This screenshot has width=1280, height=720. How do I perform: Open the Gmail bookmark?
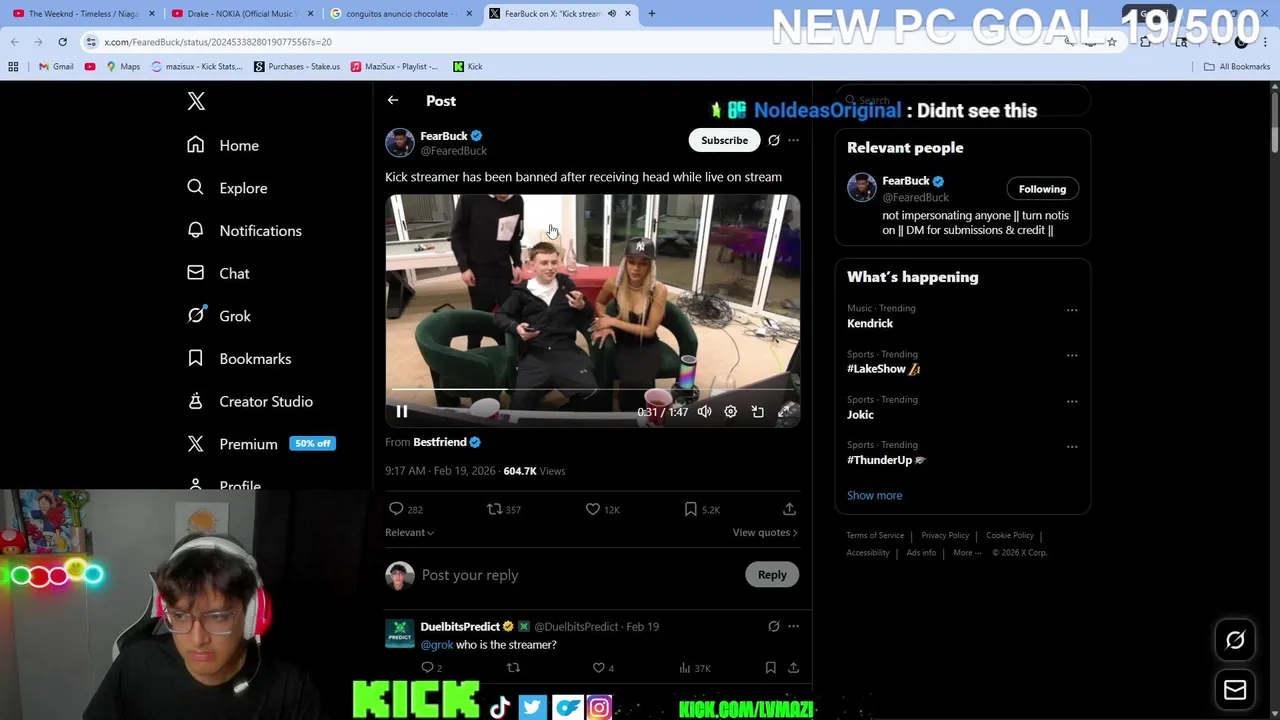click(x=56, y=67)
